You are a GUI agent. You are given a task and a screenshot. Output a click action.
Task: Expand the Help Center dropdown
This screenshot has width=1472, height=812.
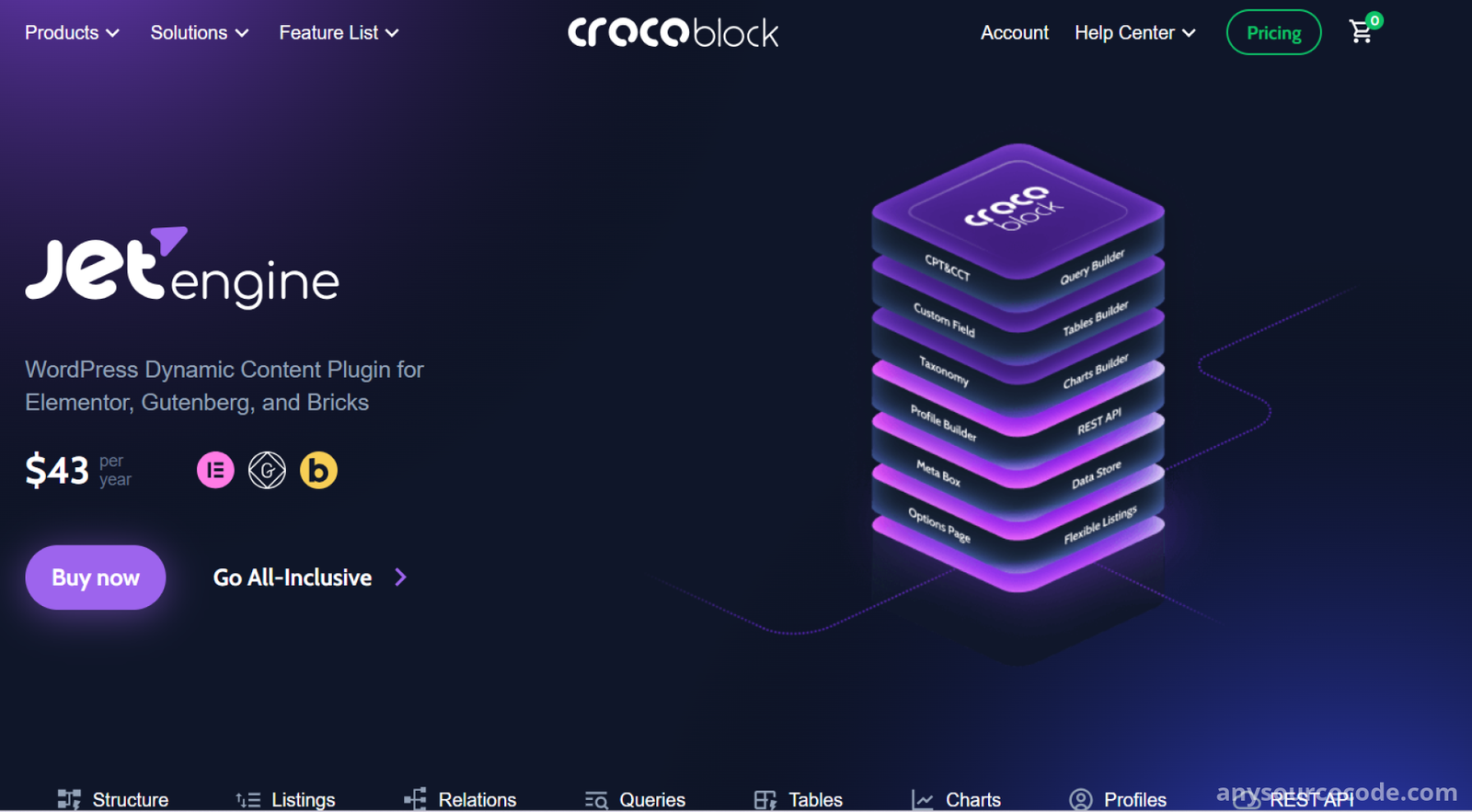[1135, 32]
